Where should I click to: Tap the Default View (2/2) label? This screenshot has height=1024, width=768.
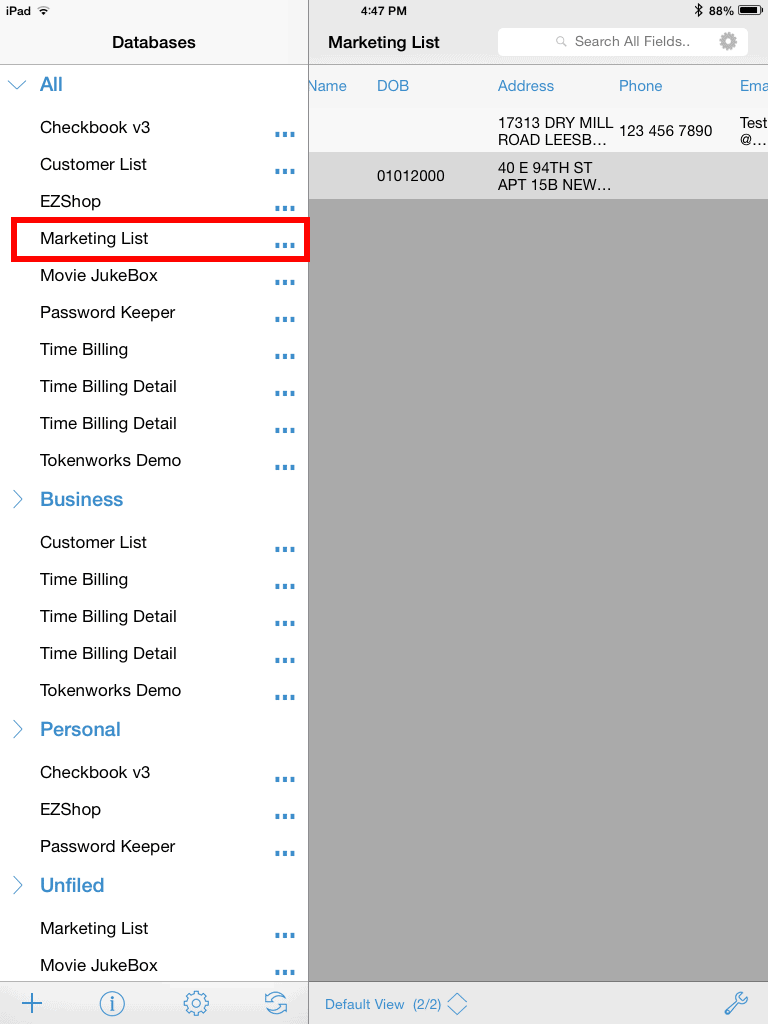pos(383,1004)
